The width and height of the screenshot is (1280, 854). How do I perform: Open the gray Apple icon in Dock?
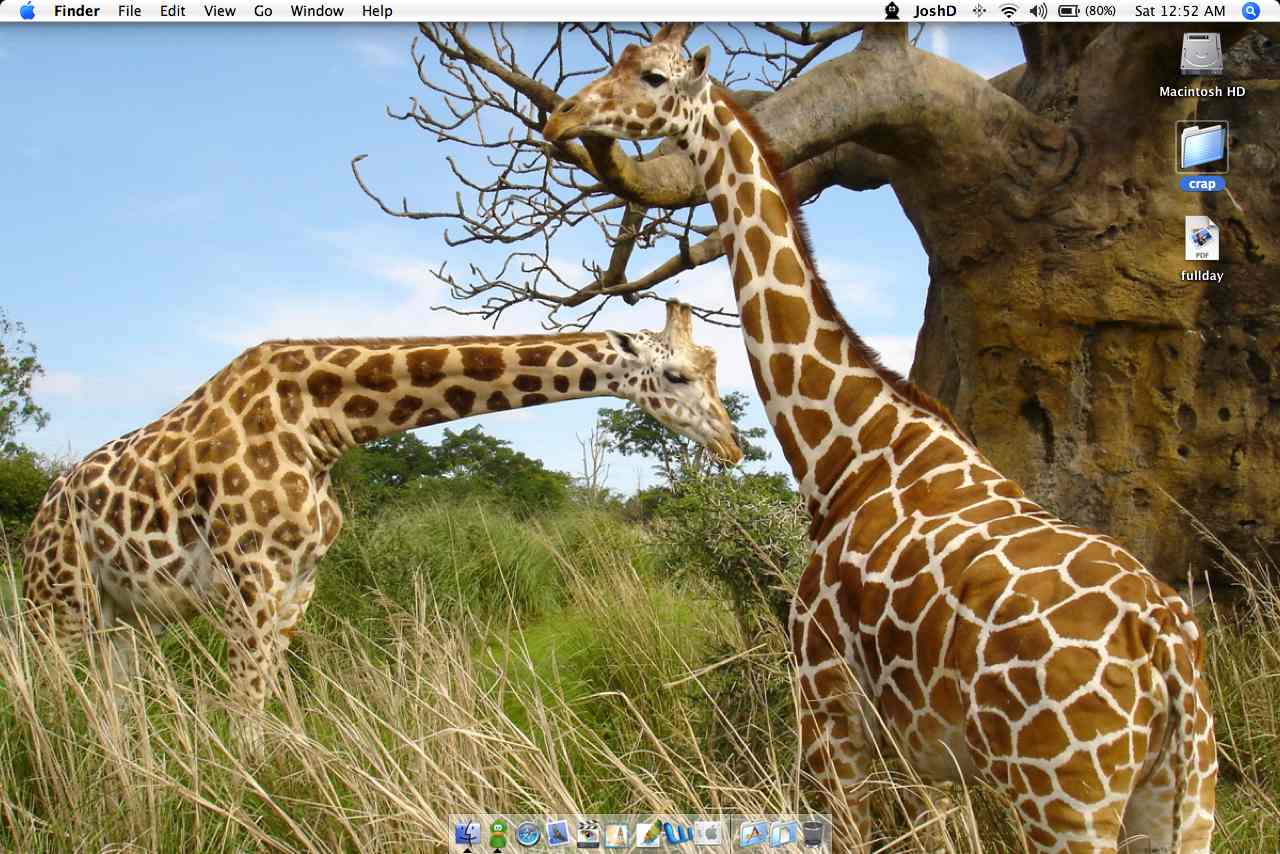pos(708,832)
